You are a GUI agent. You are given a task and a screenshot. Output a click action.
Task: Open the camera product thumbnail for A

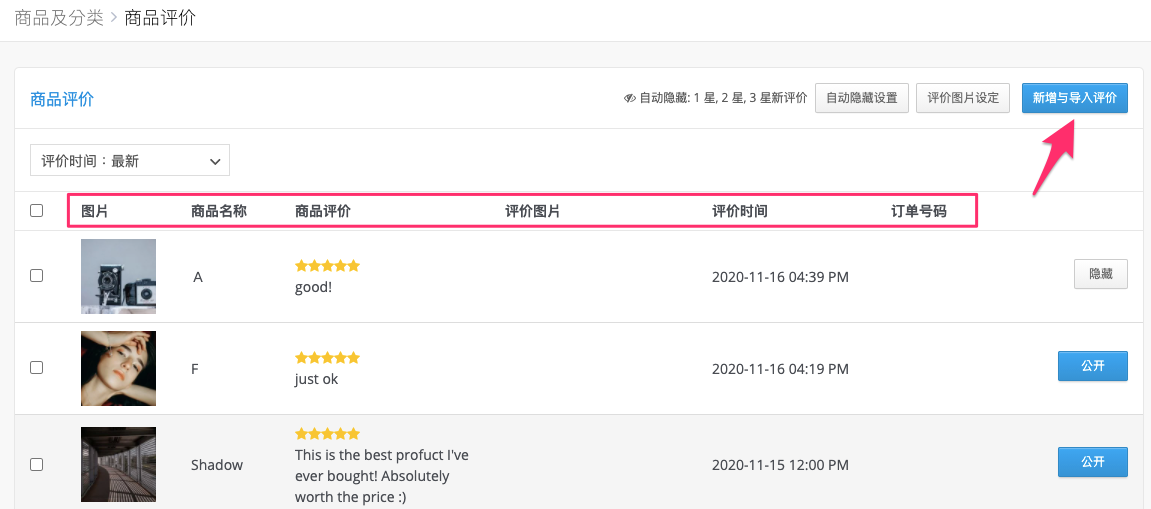point(118,276)
